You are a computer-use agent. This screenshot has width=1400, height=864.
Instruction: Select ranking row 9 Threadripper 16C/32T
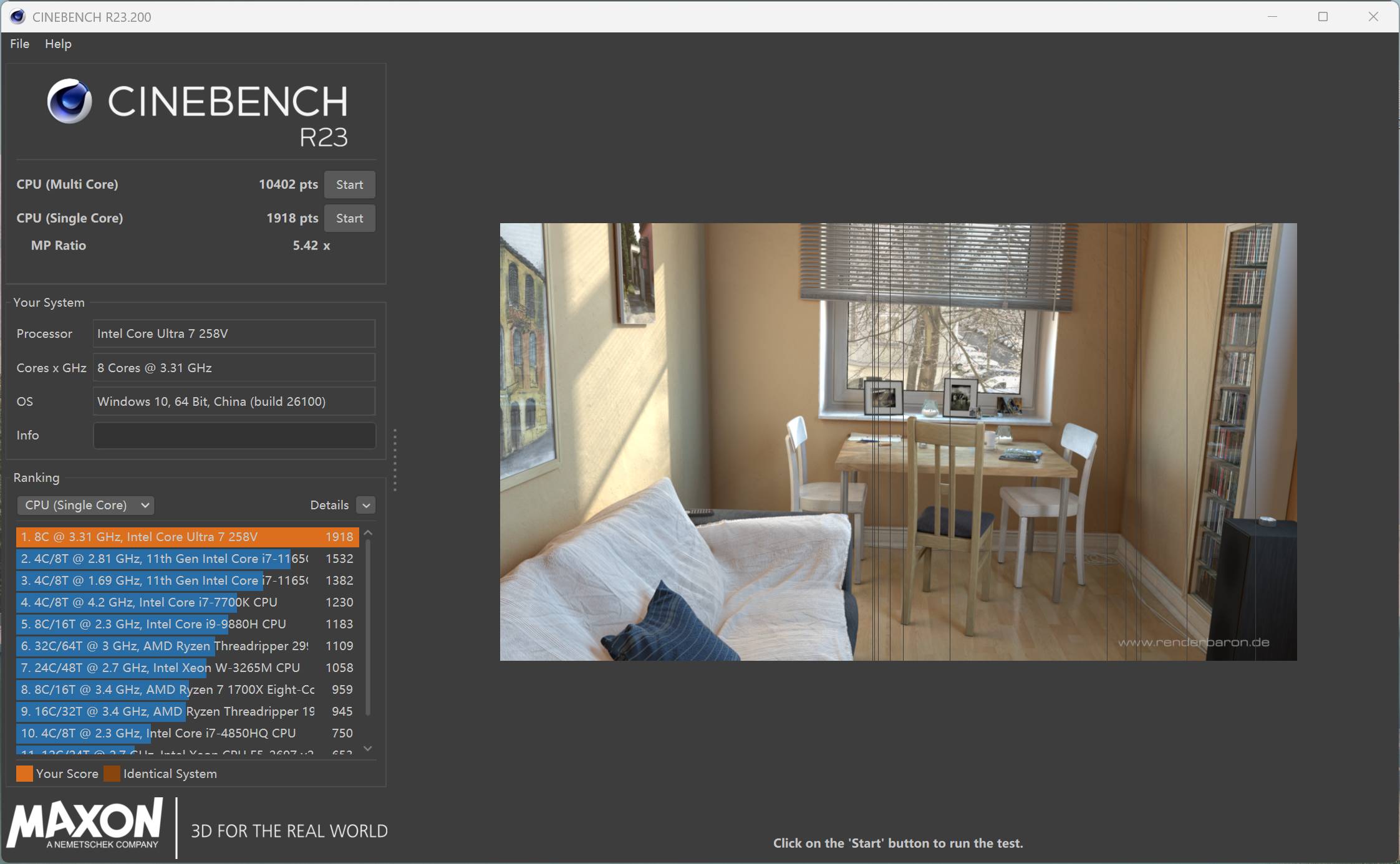point(187,711)
